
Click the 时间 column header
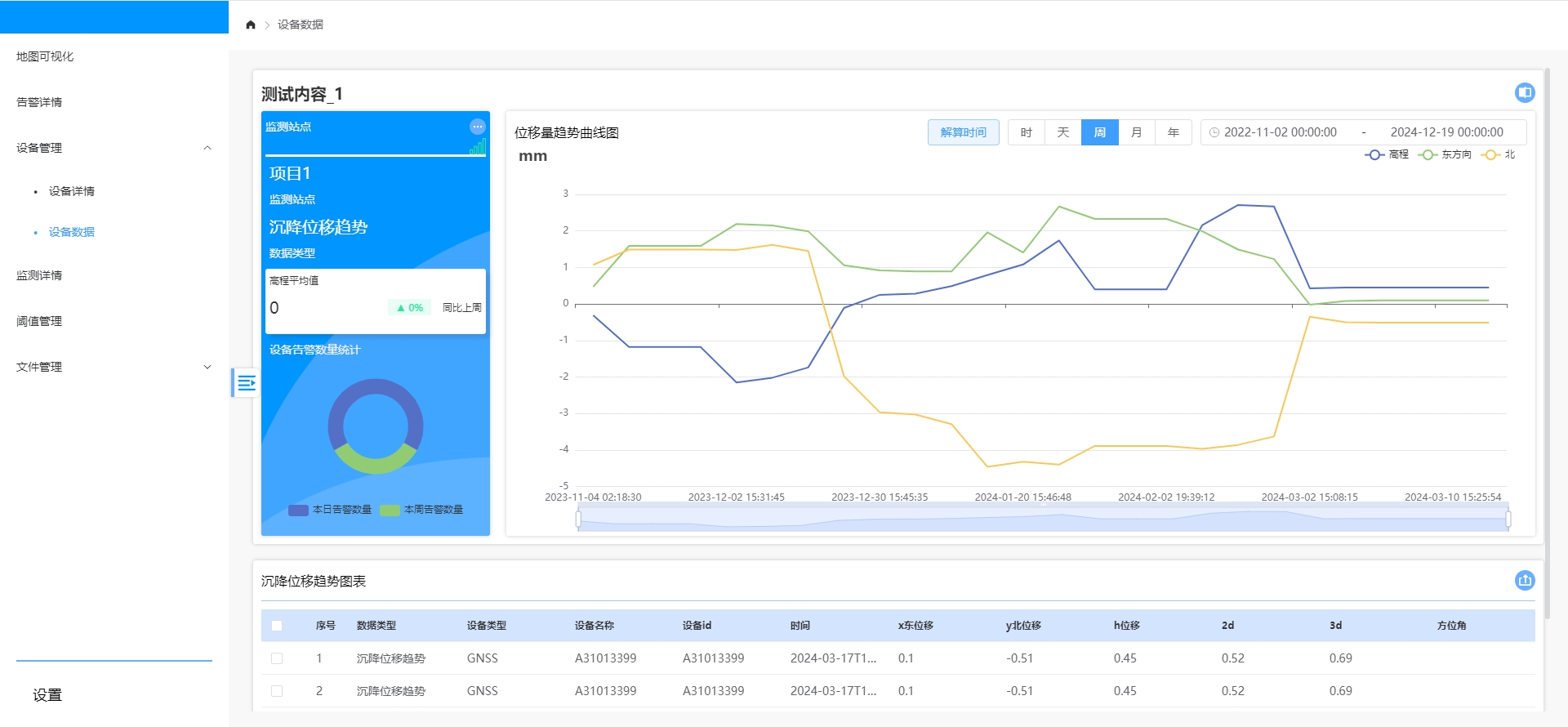point(800,626)
